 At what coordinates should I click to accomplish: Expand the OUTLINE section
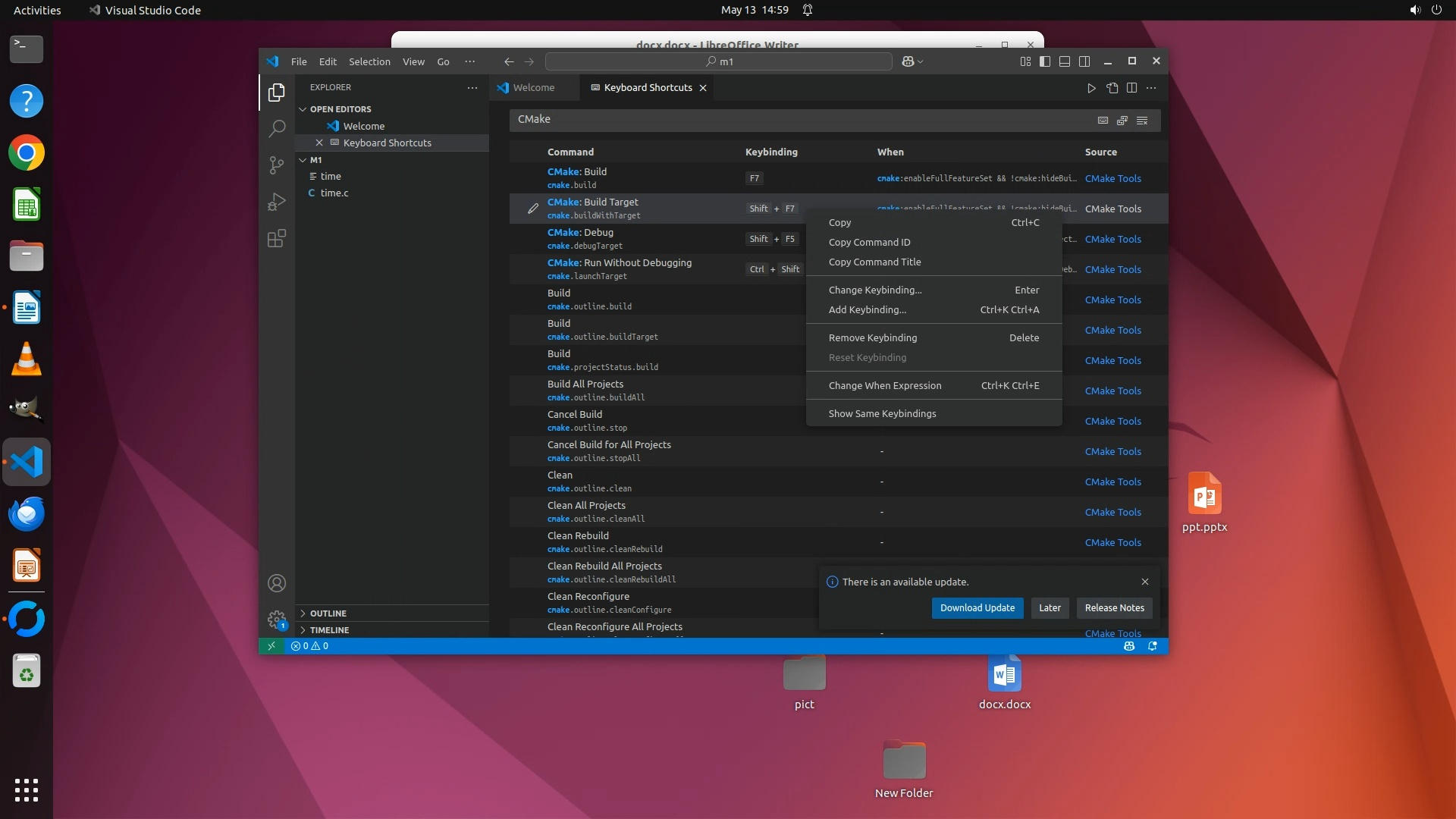[x=328, y=613]
